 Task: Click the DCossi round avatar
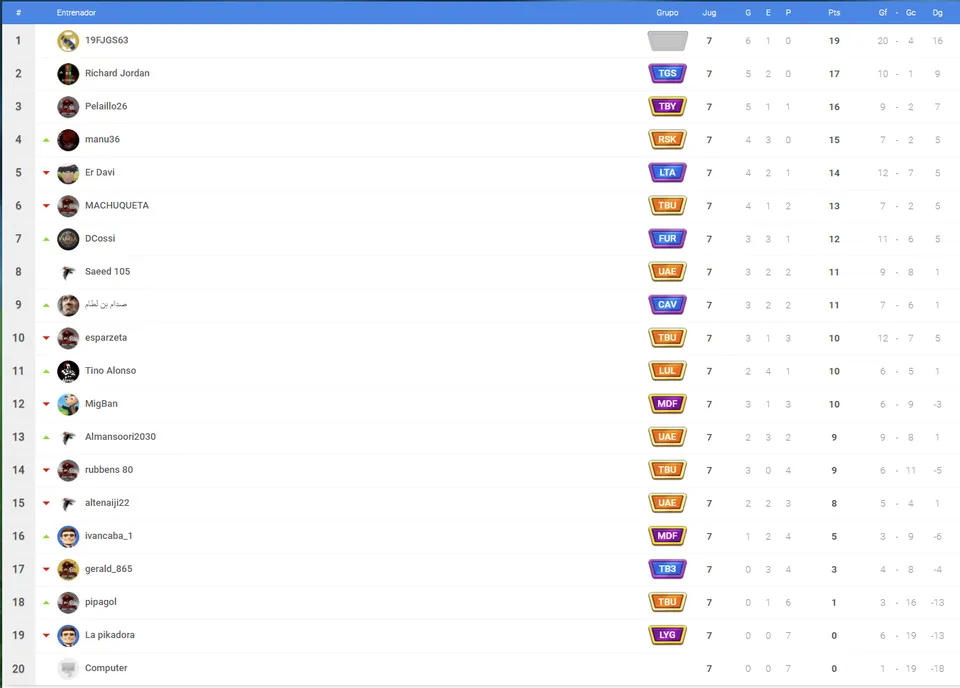coord(68,239)
